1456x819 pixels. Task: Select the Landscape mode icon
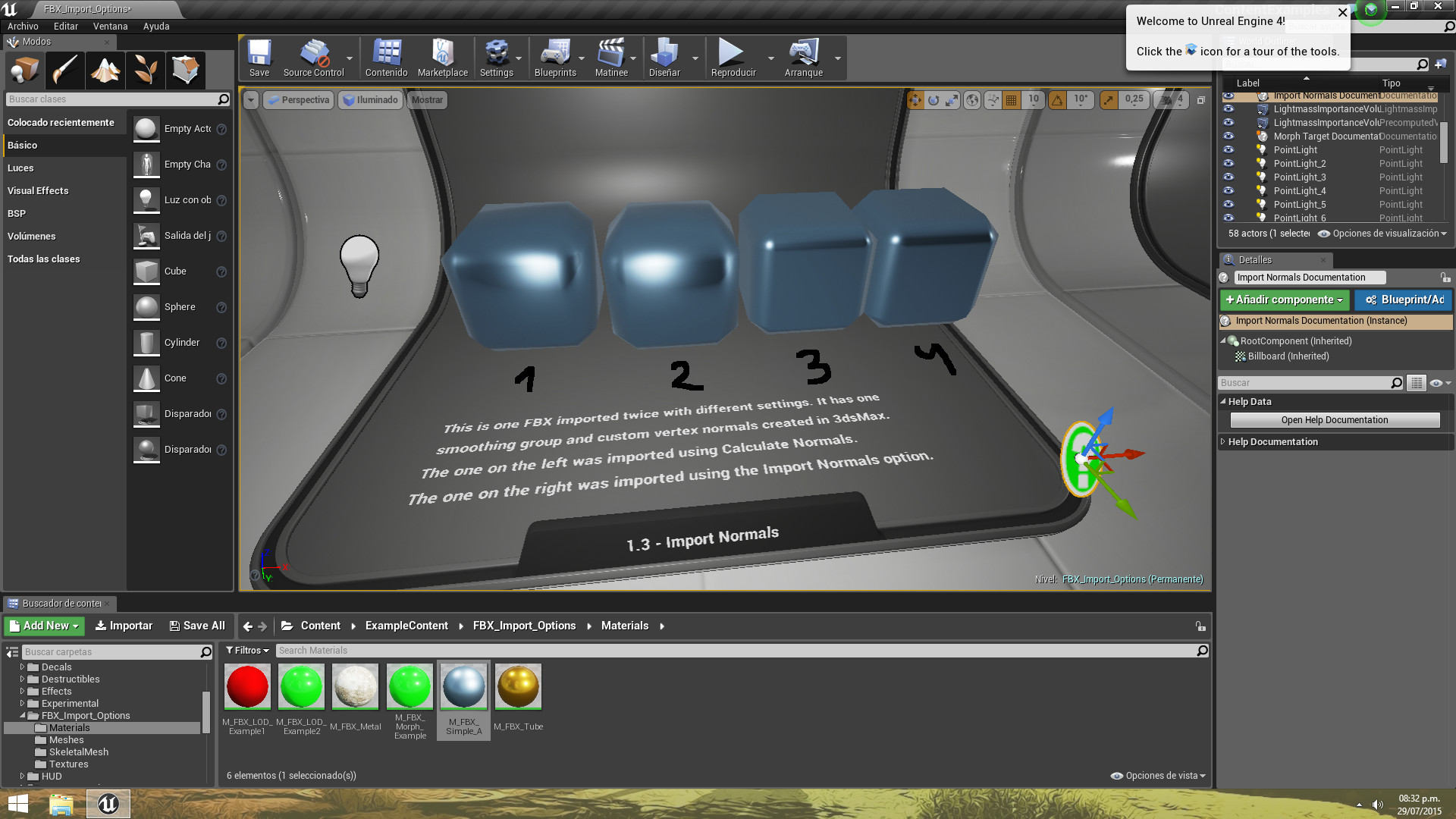coord(105,71)
